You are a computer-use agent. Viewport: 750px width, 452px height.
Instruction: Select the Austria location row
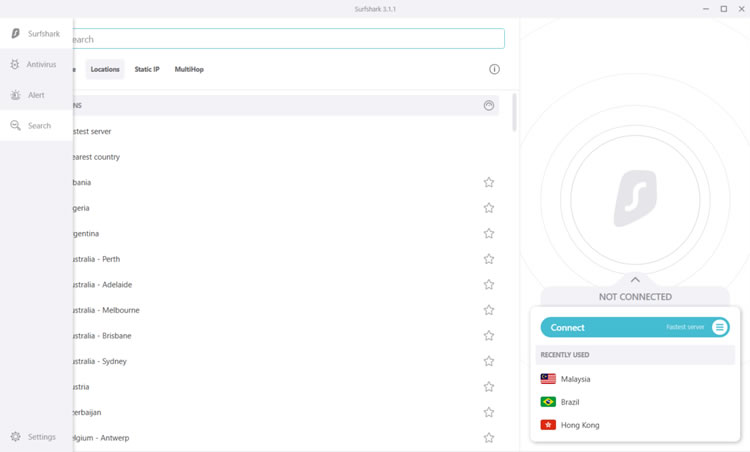tap(286, 386)
